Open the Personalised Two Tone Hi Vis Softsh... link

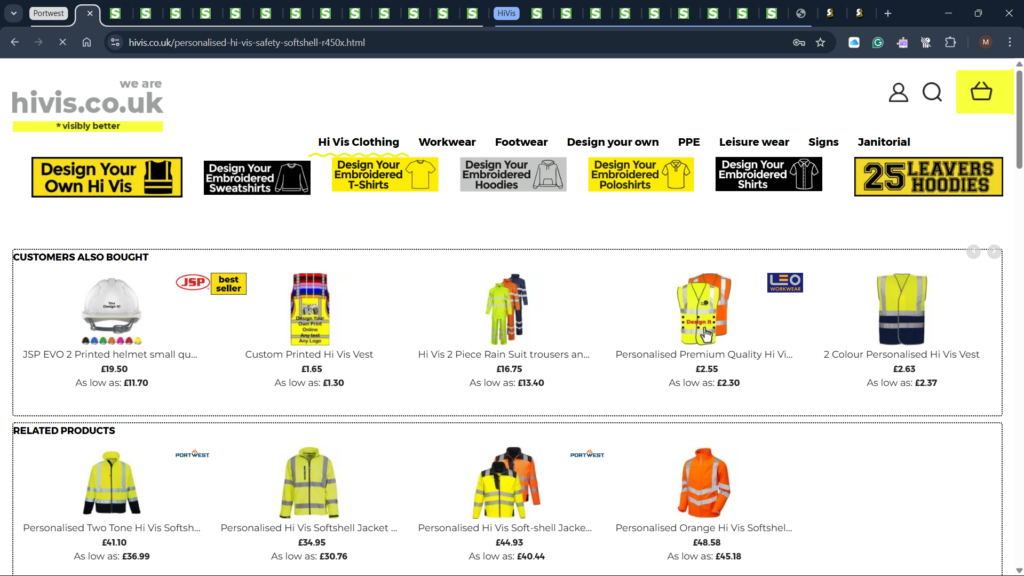[112, 528]
